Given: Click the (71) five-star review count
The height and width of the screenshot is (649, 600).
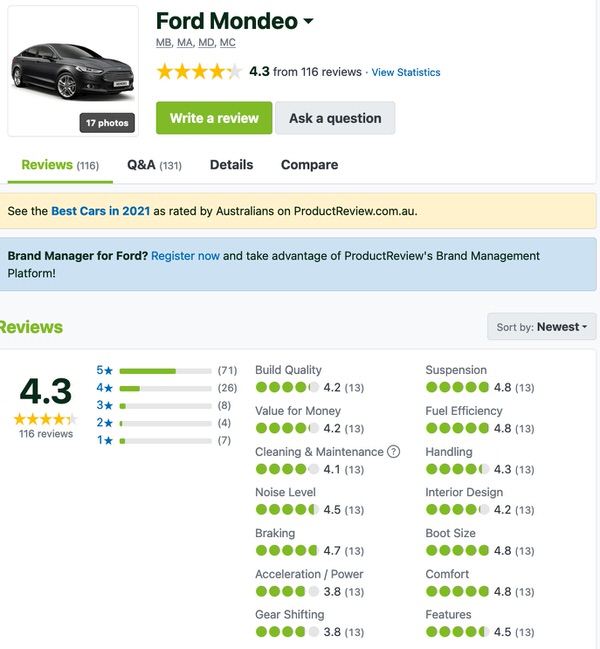Looking at the screenshot, I should pos(228,370).
